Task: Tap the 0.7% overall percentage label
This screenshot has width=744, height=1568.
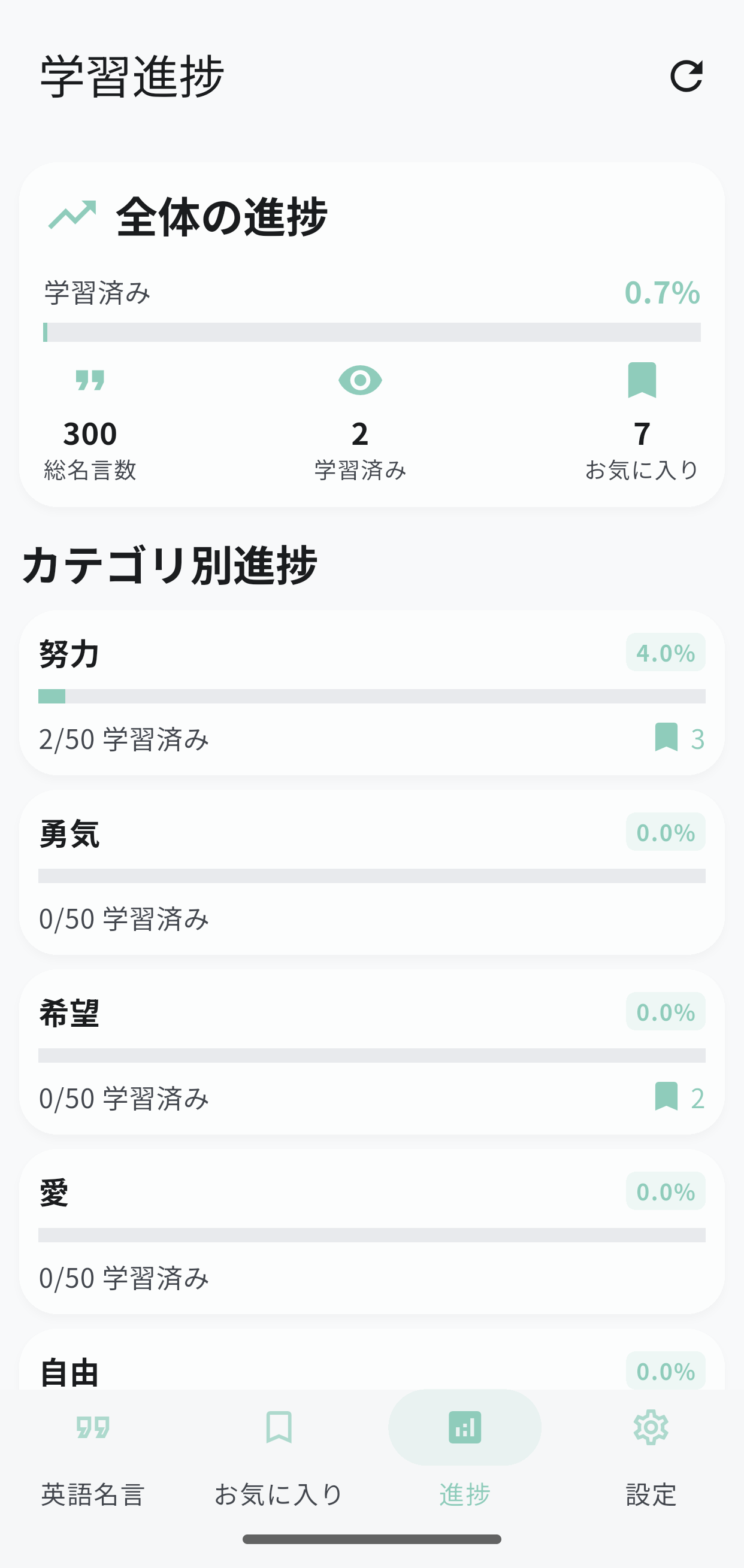Action: (662, 293)
